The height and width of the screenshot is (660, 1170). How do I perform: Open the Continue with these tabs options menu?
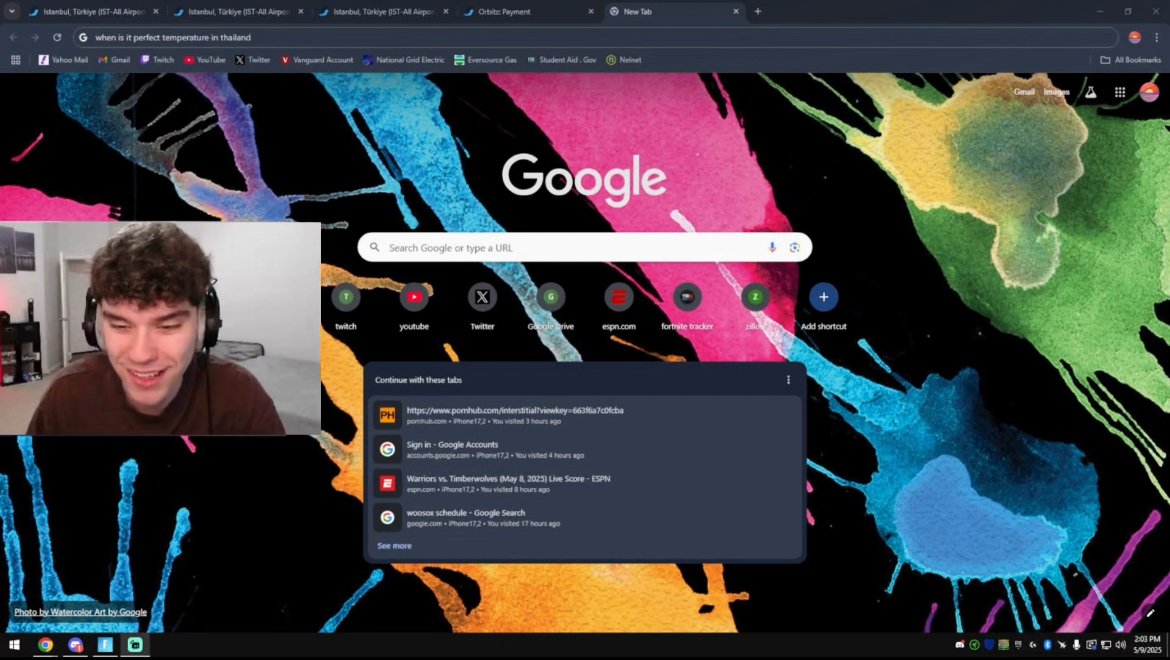click(x=788, y=380)
